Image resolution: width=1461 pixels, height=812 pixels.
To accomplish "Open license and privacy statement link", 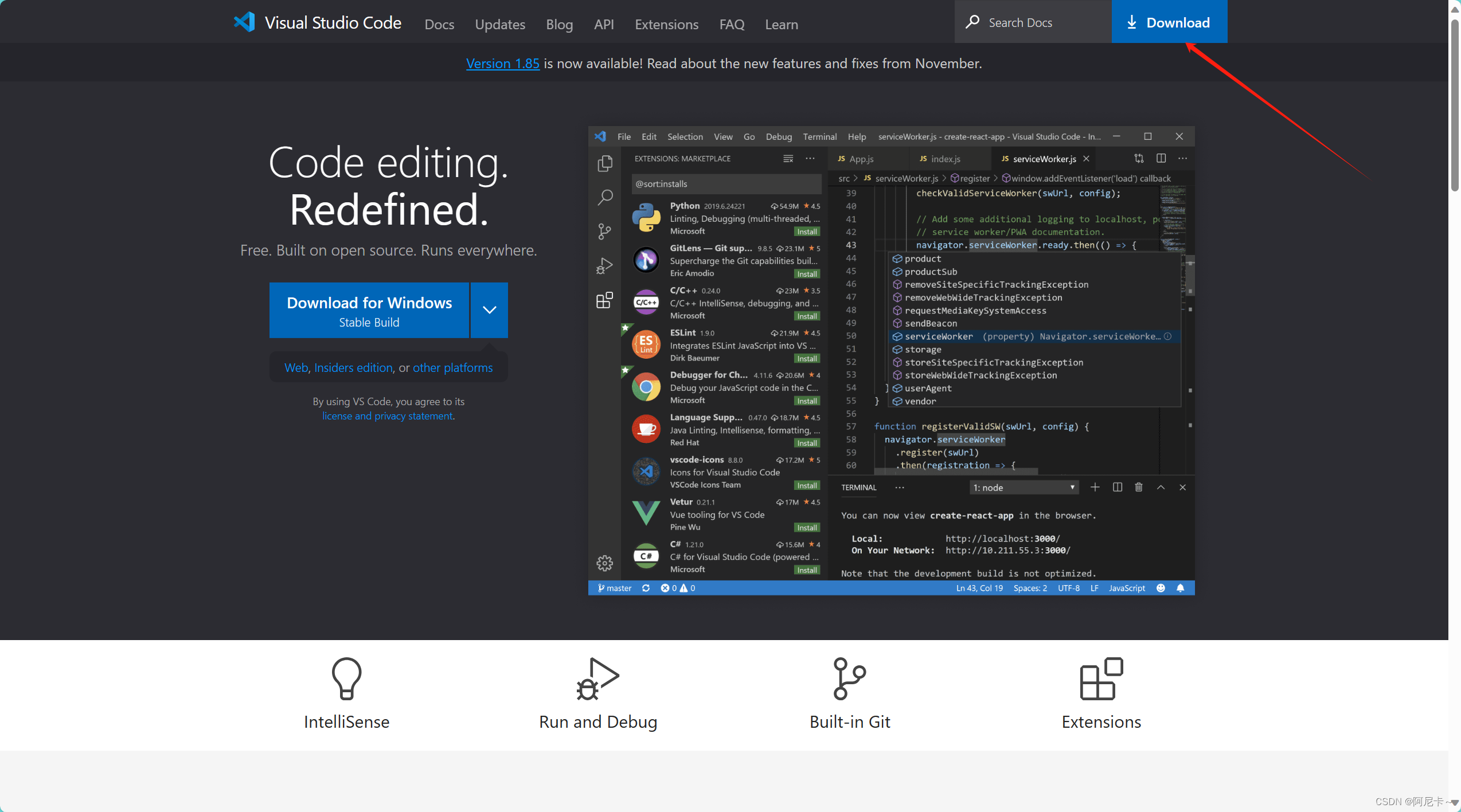I will click(x=387, y=415).
